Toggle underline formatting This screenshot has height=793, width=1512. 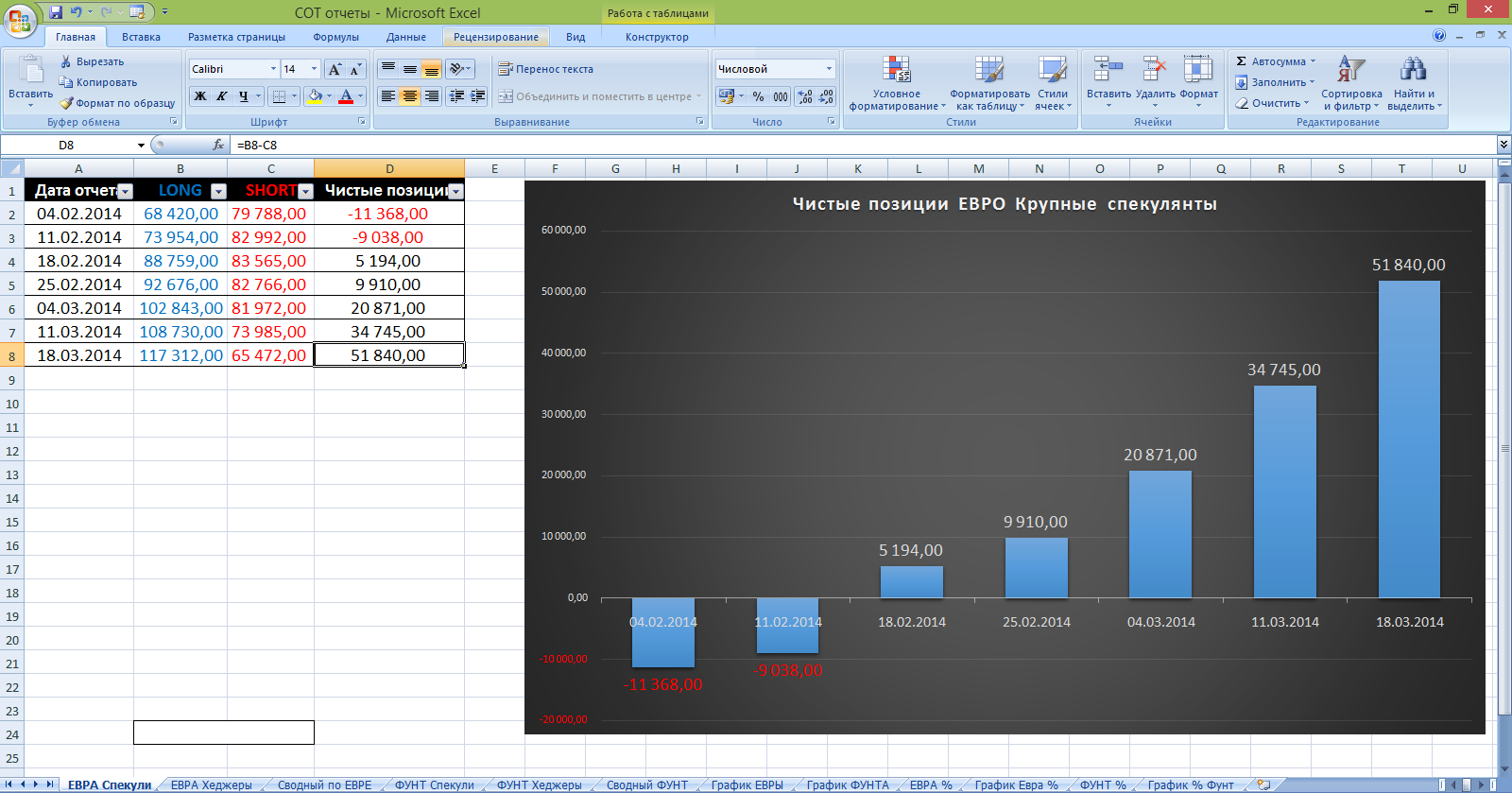pyautogui.click(x=243, y=96)
